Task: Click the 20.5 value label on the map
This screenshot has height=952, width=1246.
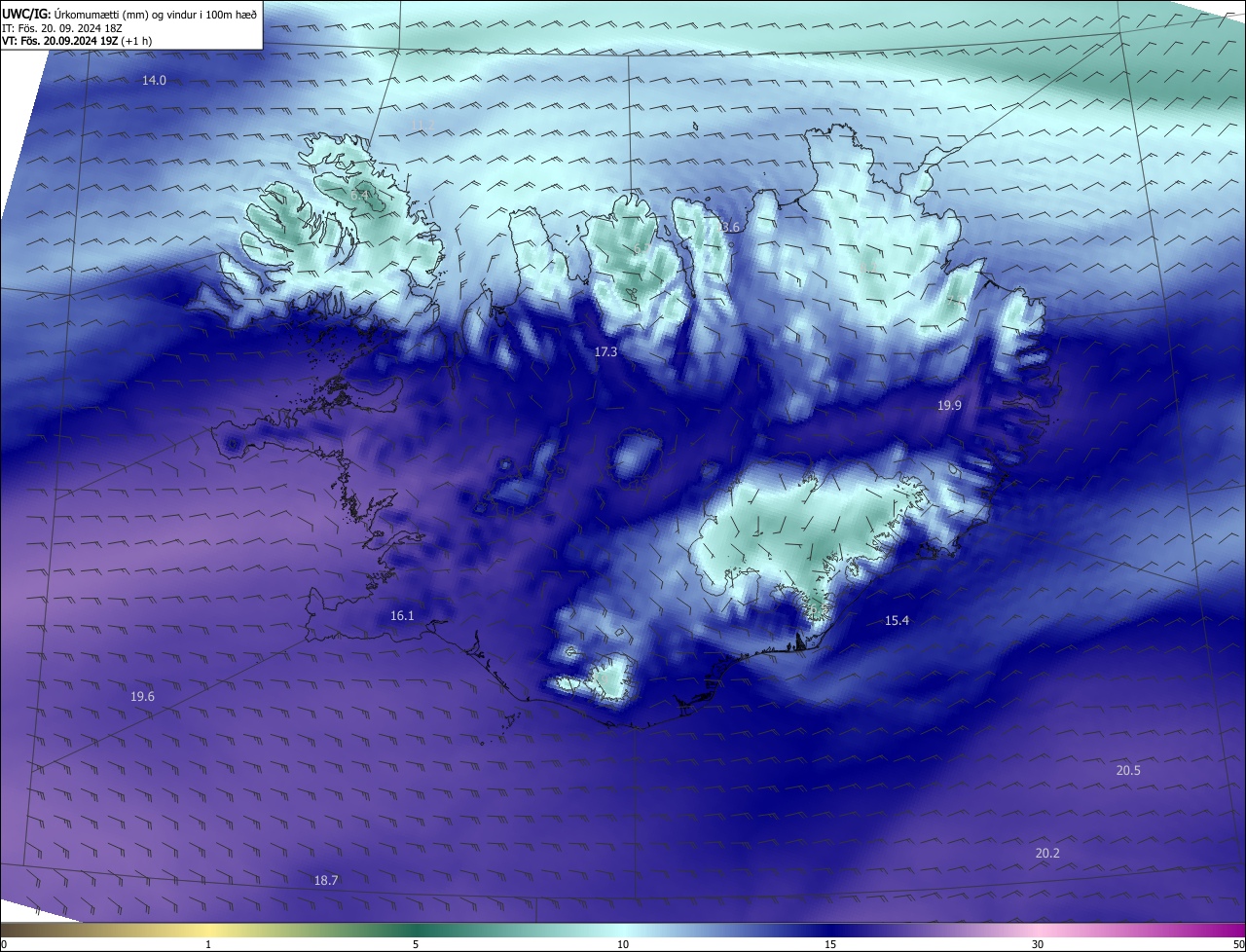Action: click(x=1128, y=770)
